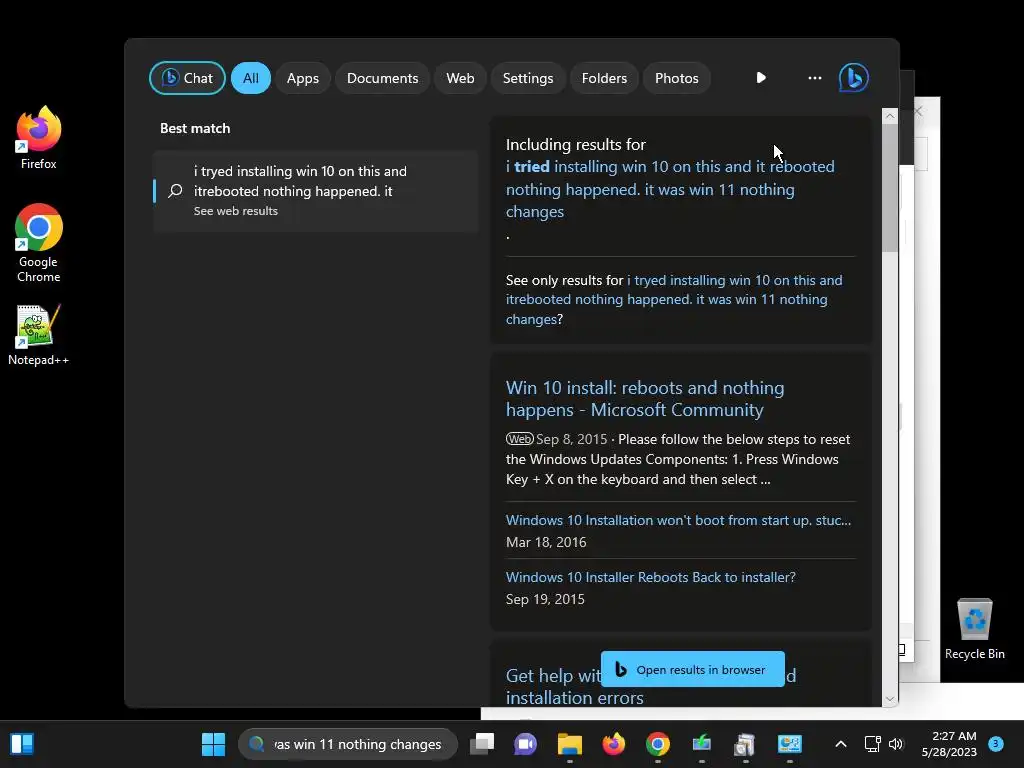
Task: Switch to the Settings filter tab
Action: (x=528, y=78)
